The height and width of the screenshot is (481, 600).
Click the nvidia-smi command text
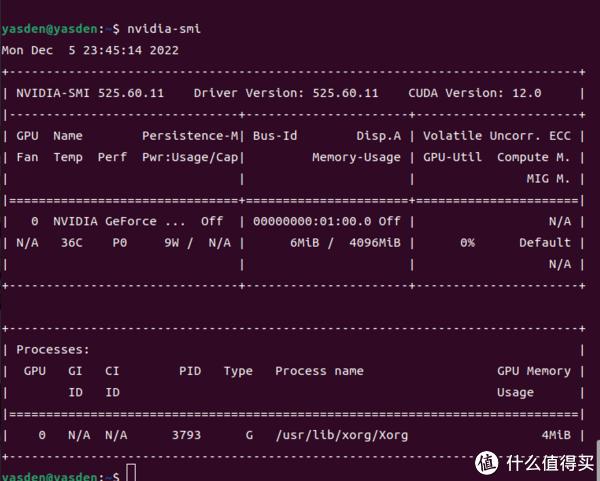(164, 29)
